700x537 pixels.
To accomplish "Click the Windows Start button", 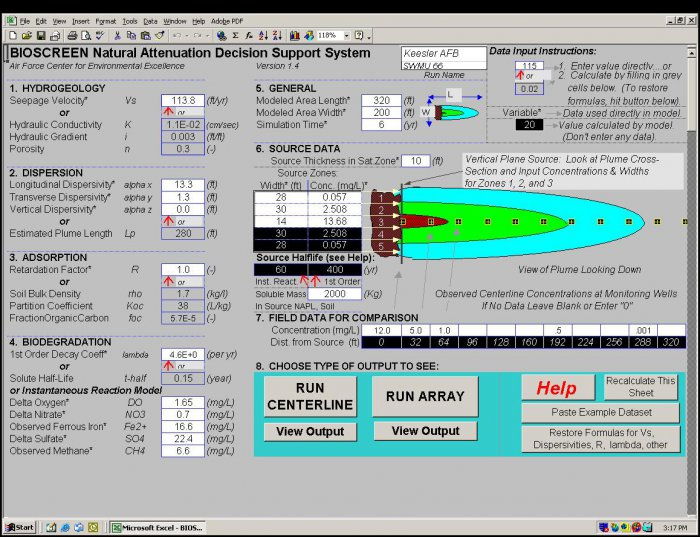I will tap(19, 528).
